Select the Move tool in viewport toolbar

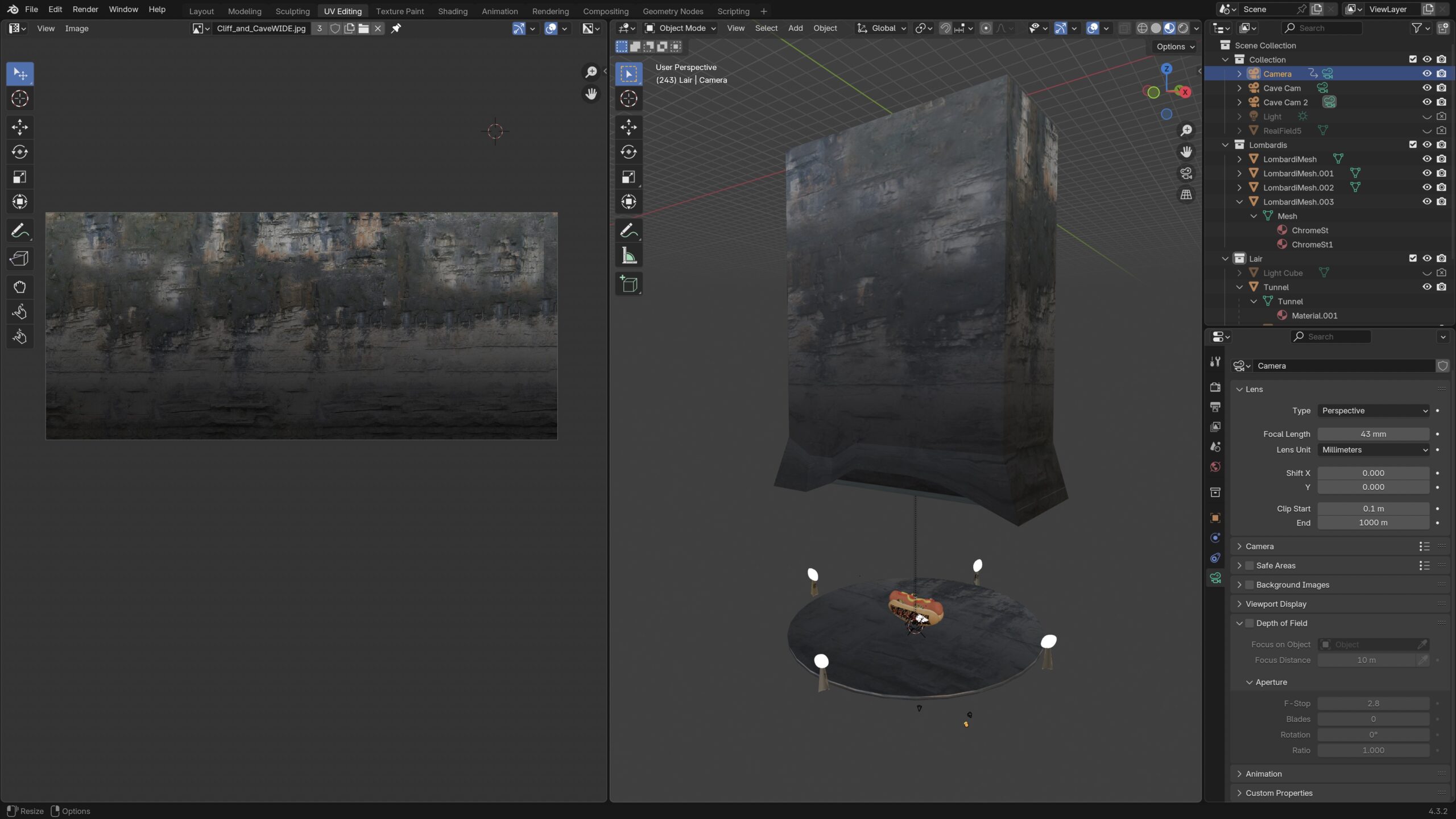(x=628, y=127)
